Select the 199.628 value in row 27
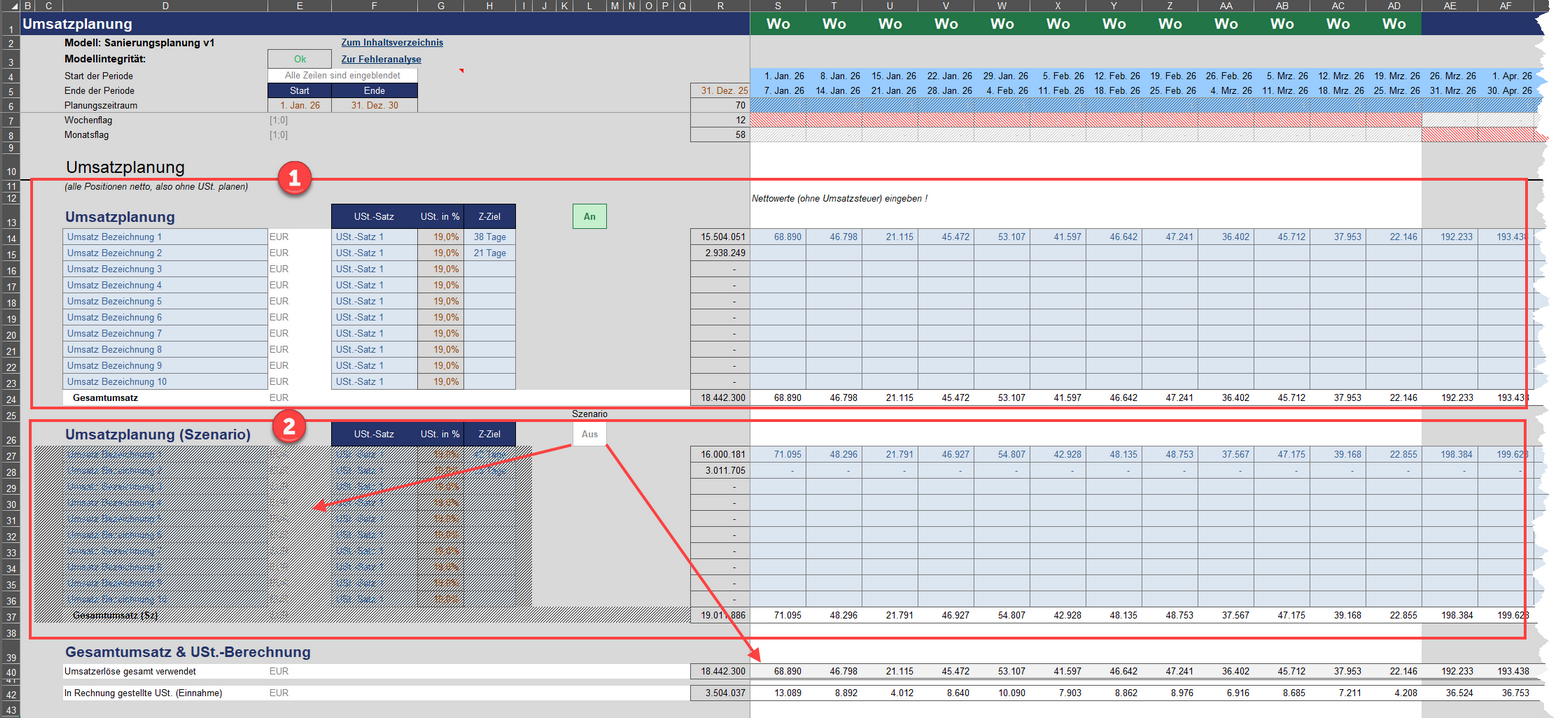The height and width of the screenshot is (718, 1554). (x=1506, y=455)
